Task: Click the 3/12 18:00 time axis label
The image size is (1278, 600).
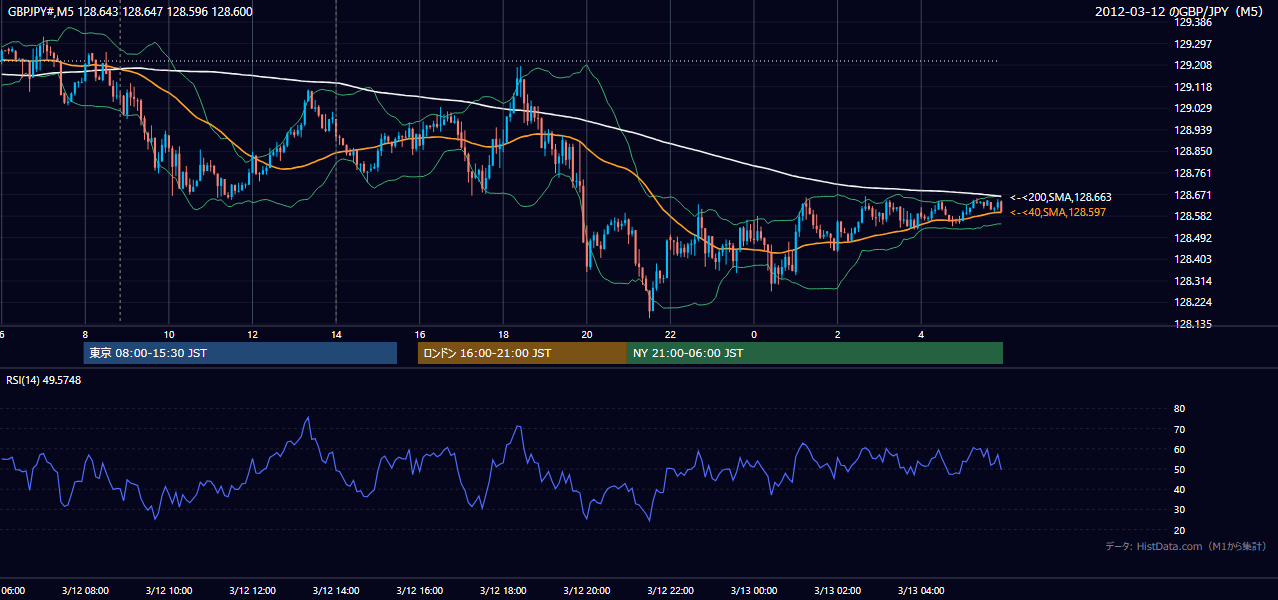Action: coord(503,590)
